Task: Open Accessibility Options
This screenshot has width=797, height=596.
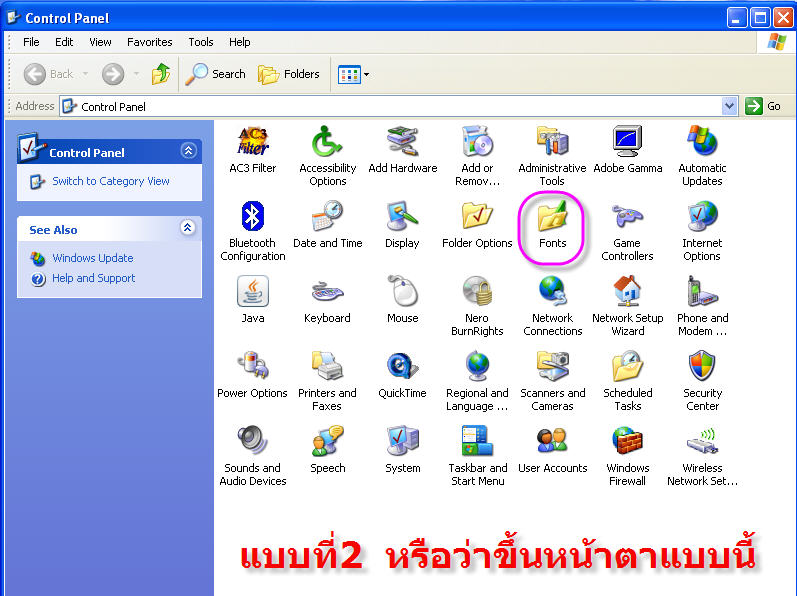Action: (x=328, y=156)
